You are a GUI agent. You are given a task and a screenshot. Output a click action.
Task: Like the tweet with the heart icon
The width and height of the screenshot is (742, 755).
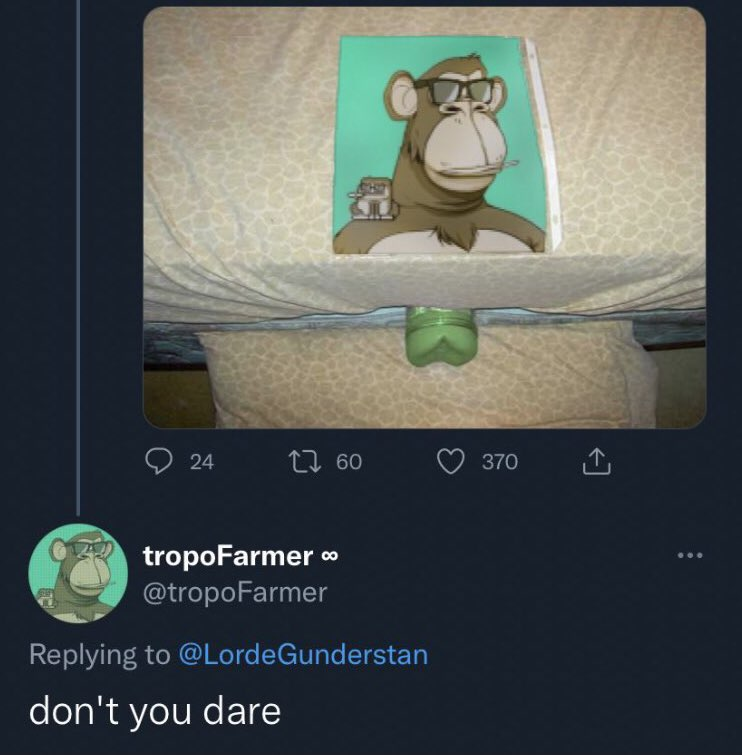(453, 460)
